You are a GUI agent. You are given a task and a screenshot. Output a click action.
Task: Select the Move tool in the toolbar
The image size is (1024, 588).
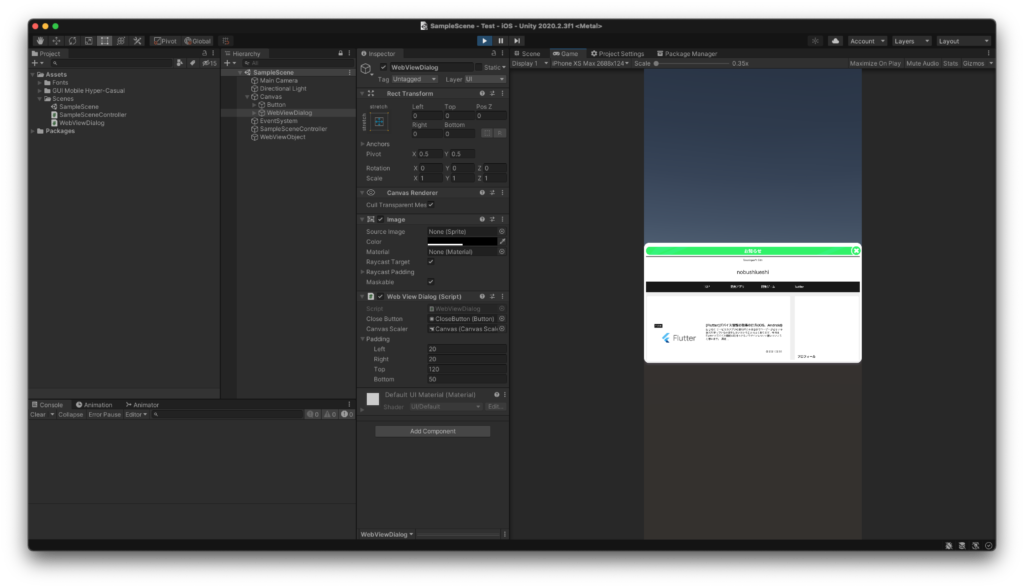(x=56, y=41)
